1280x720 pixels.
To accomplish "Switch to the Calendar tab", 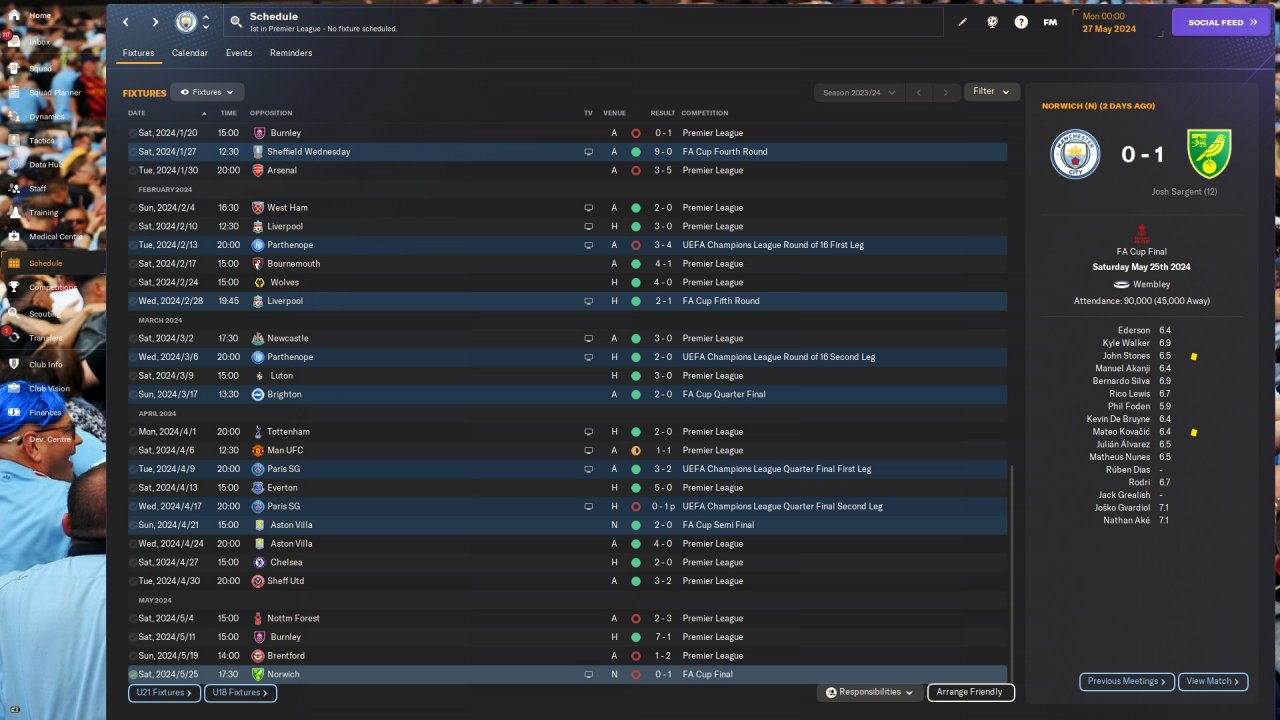I will click(x=190, y=53).
